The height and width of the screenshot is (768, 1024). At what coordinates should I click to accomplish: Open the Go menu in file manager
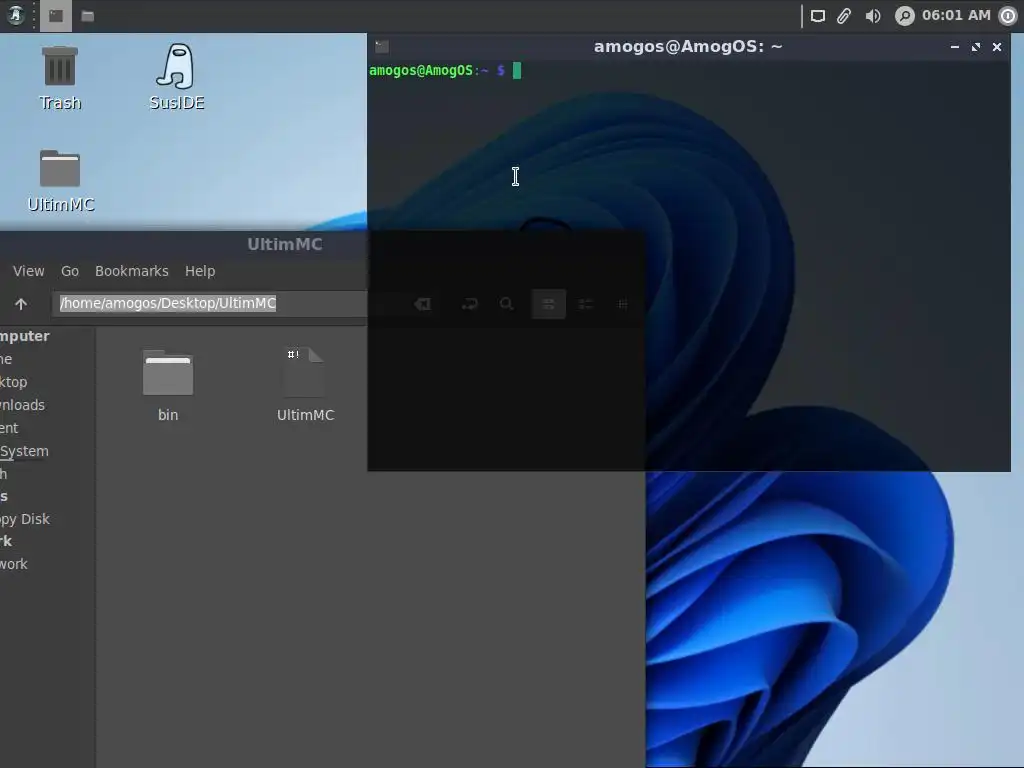pyautogui.click(x=70, y=271)
